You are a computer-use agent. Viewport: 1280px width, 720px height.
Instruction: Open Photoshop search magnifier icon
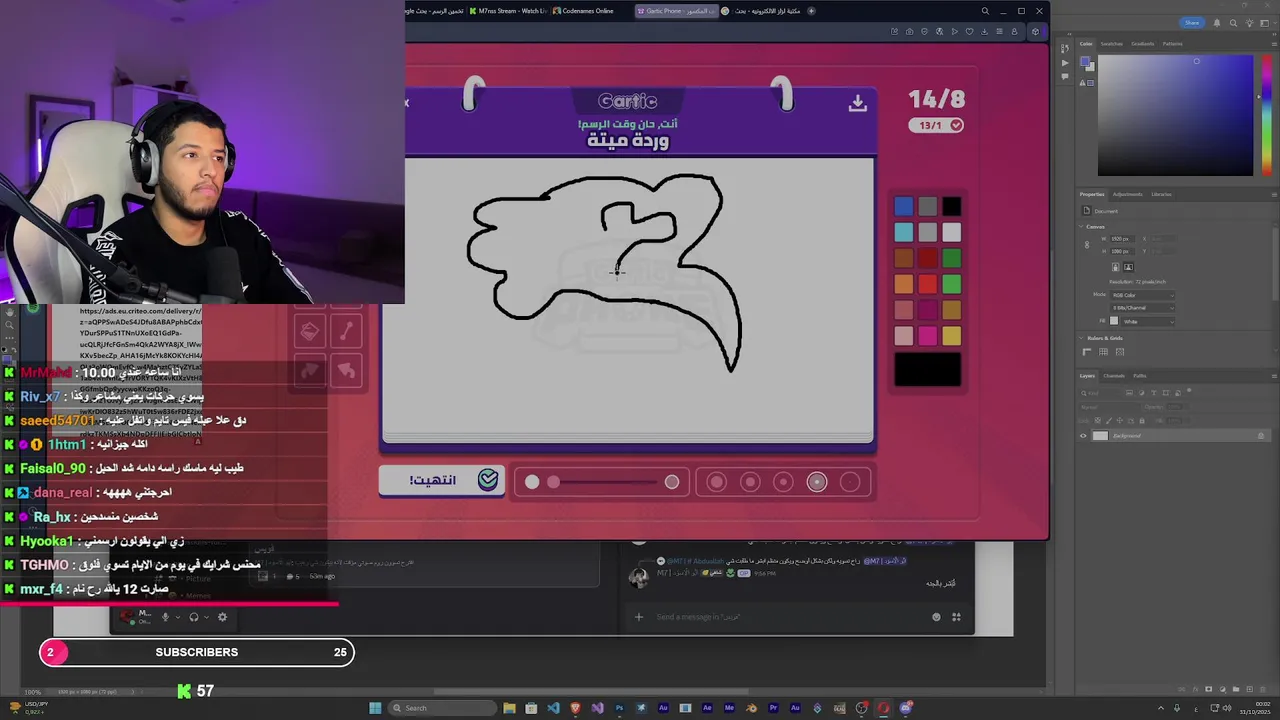(1233, 23)
